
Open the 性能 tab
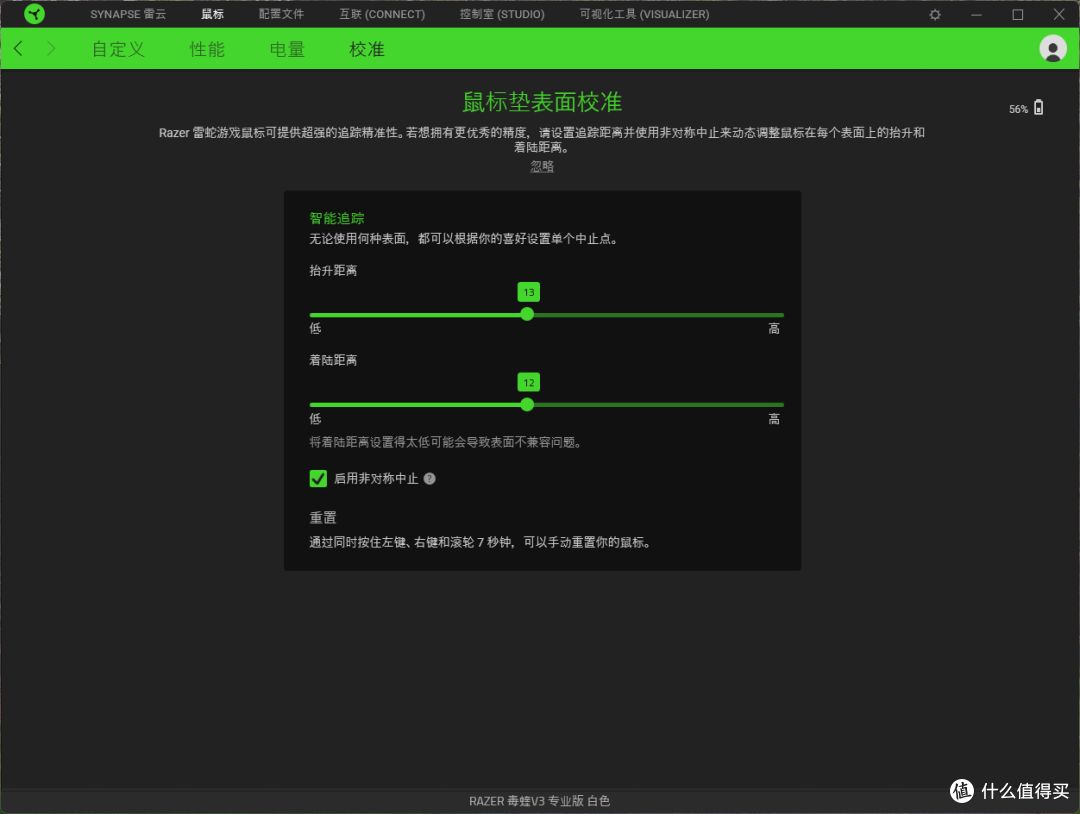[x=207, y=48]
